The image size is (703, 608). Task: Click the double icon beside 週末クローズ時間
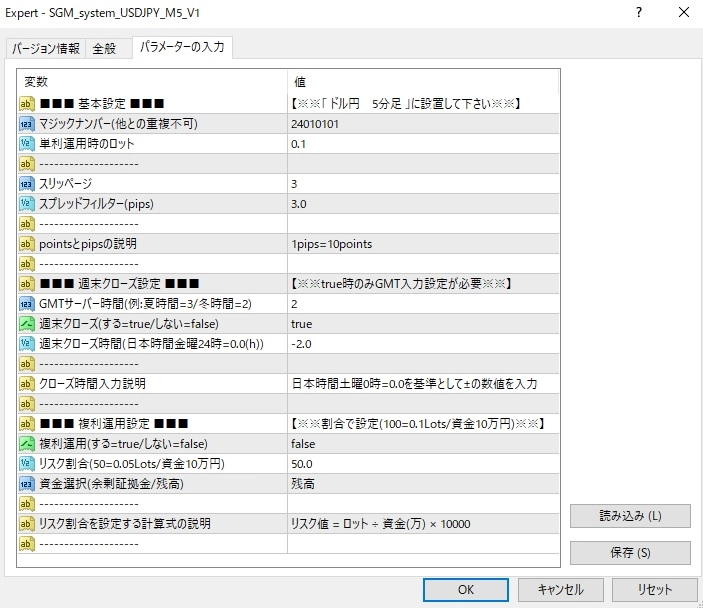(x=26, y=344)
